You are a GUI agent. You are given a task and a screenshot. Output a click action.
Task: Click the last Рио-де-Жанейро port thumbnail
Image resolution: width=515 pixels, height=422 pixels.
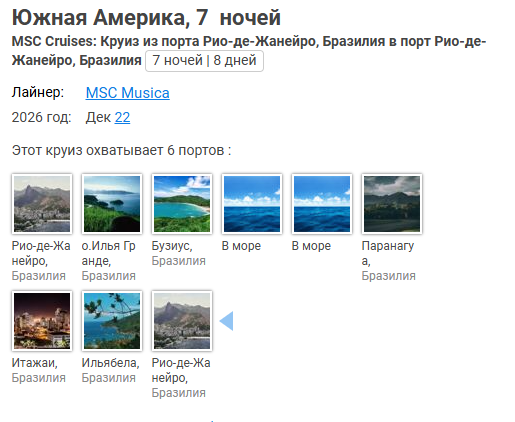coord(182,321)
